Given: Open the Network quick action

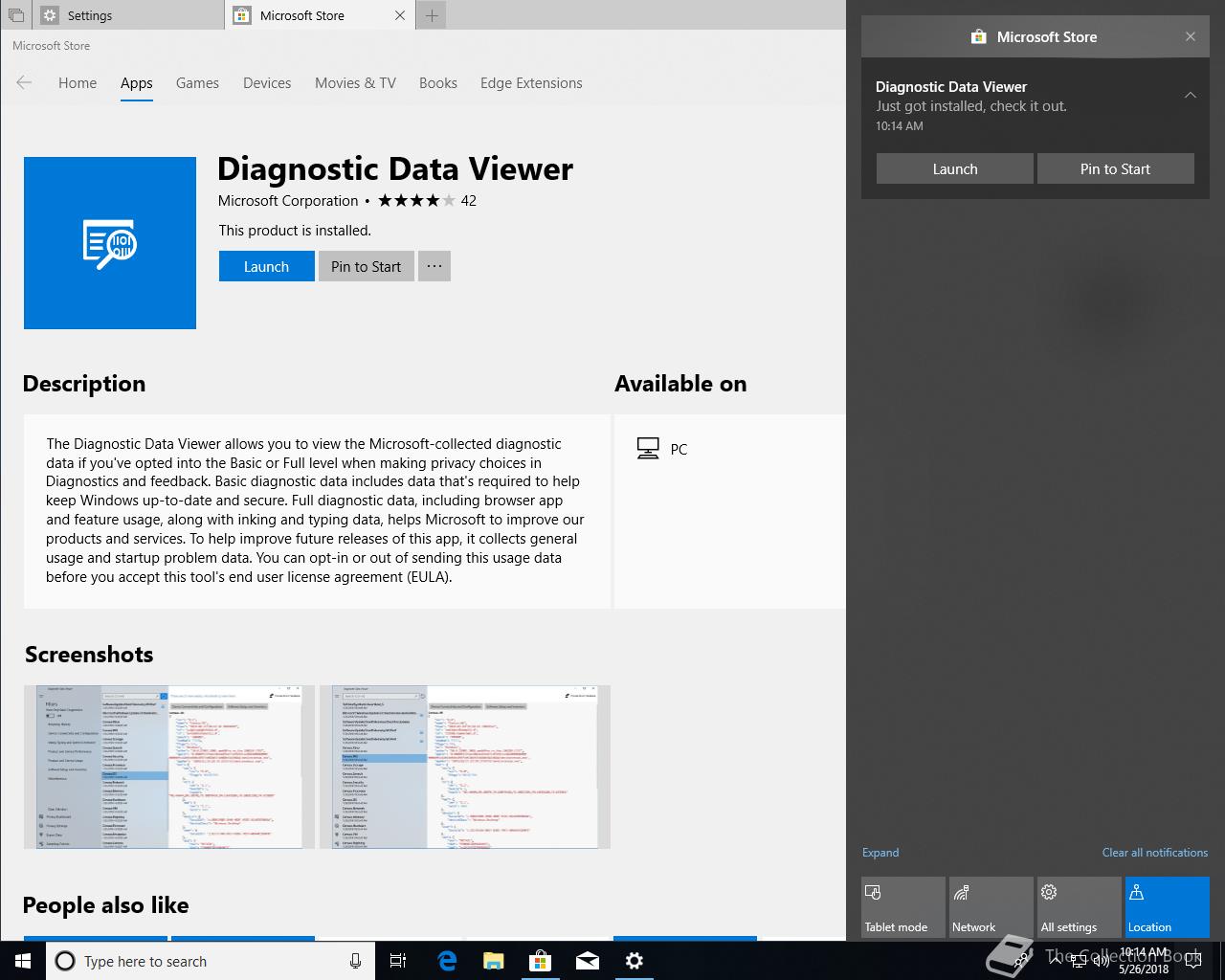Looking at the screenshot, I should (991, 907).
